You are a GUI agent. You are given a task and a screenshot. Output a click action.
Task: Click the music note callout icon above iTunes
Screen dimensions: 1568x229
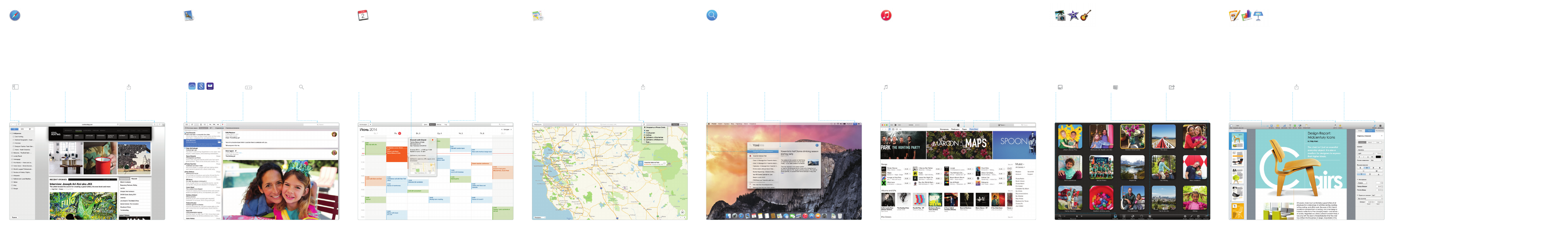click(886, 87)
